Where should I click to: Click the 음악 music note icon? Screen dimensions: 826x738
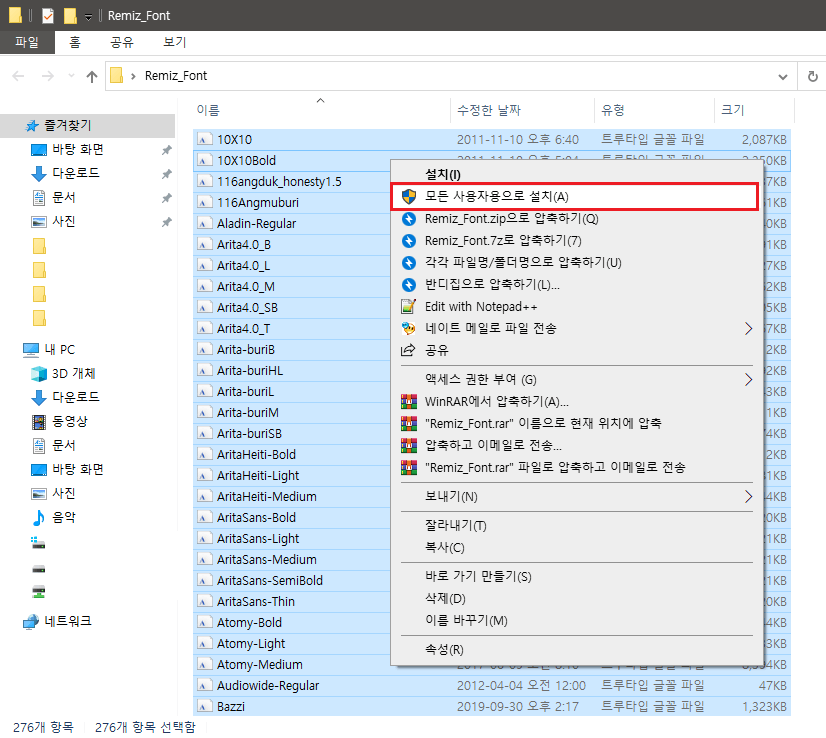click(x=39, y=517)
